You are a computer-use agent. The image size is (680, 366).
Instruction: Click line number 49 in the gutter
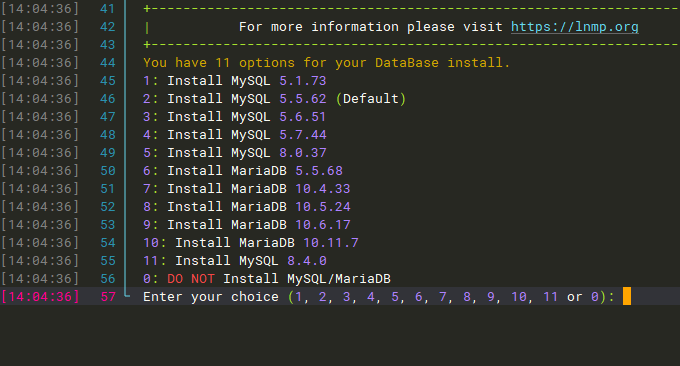(x=108, y=153)
